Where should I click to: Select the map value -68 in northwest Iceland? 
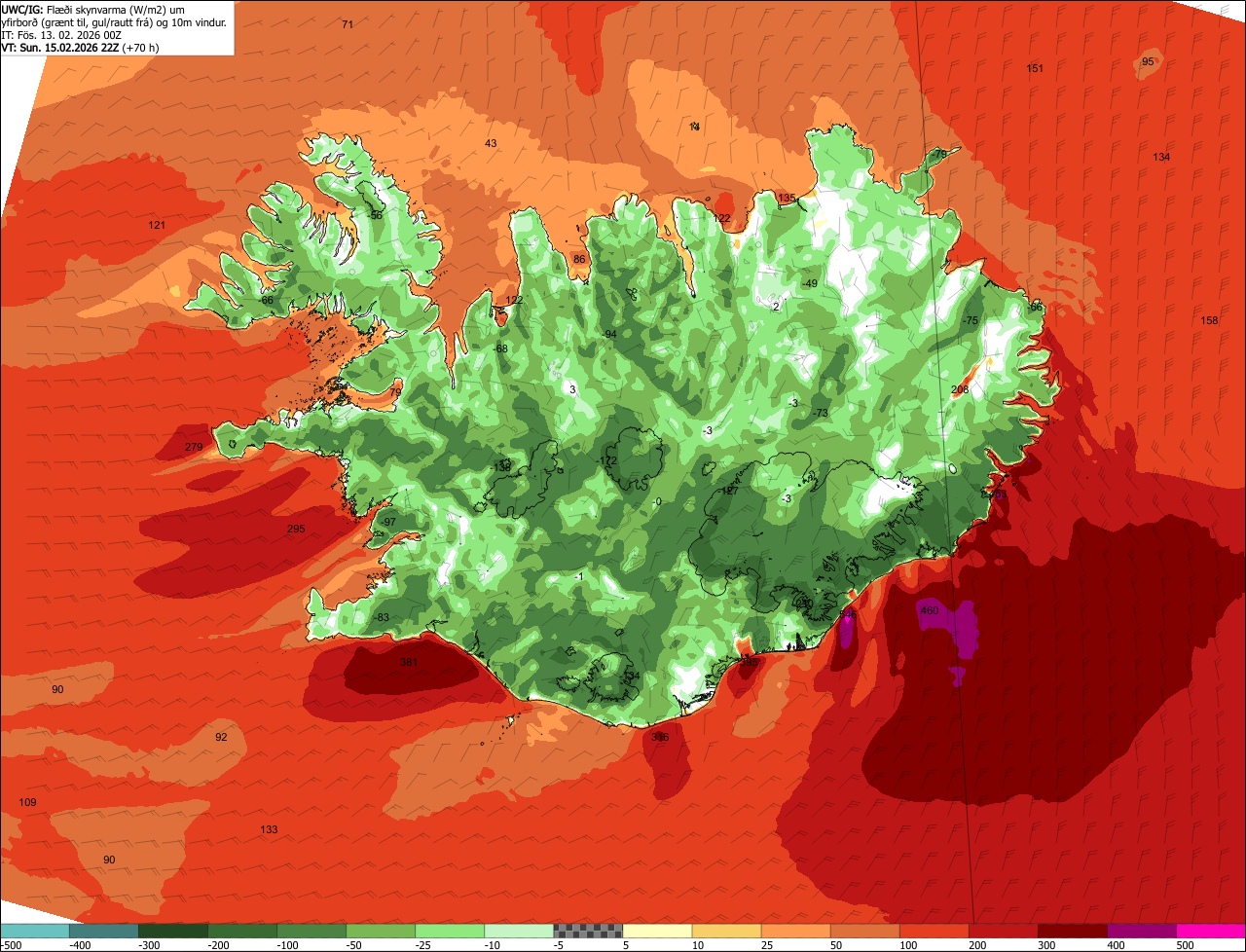[500, 348]
